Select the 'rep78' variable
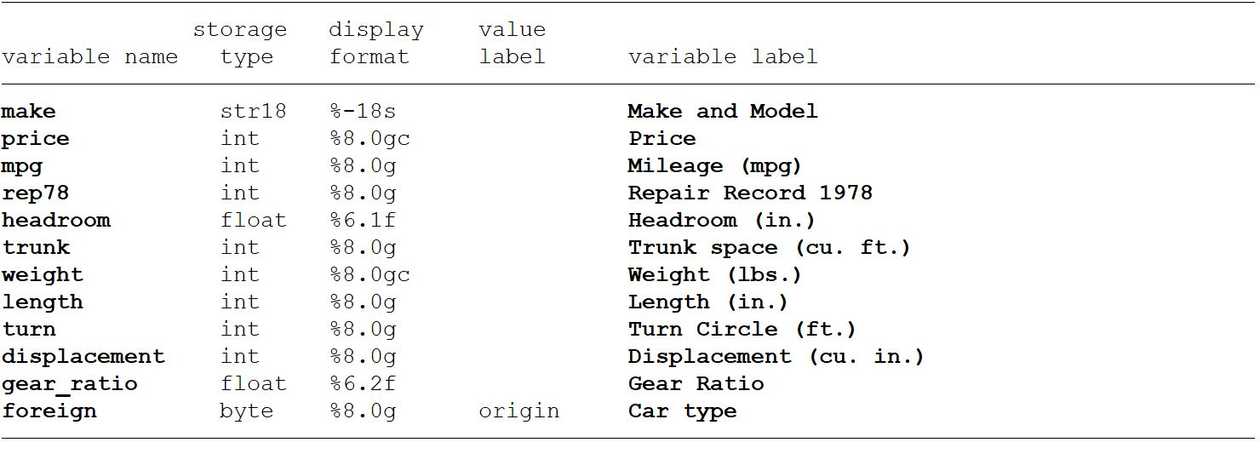 (x=35, y=193)
